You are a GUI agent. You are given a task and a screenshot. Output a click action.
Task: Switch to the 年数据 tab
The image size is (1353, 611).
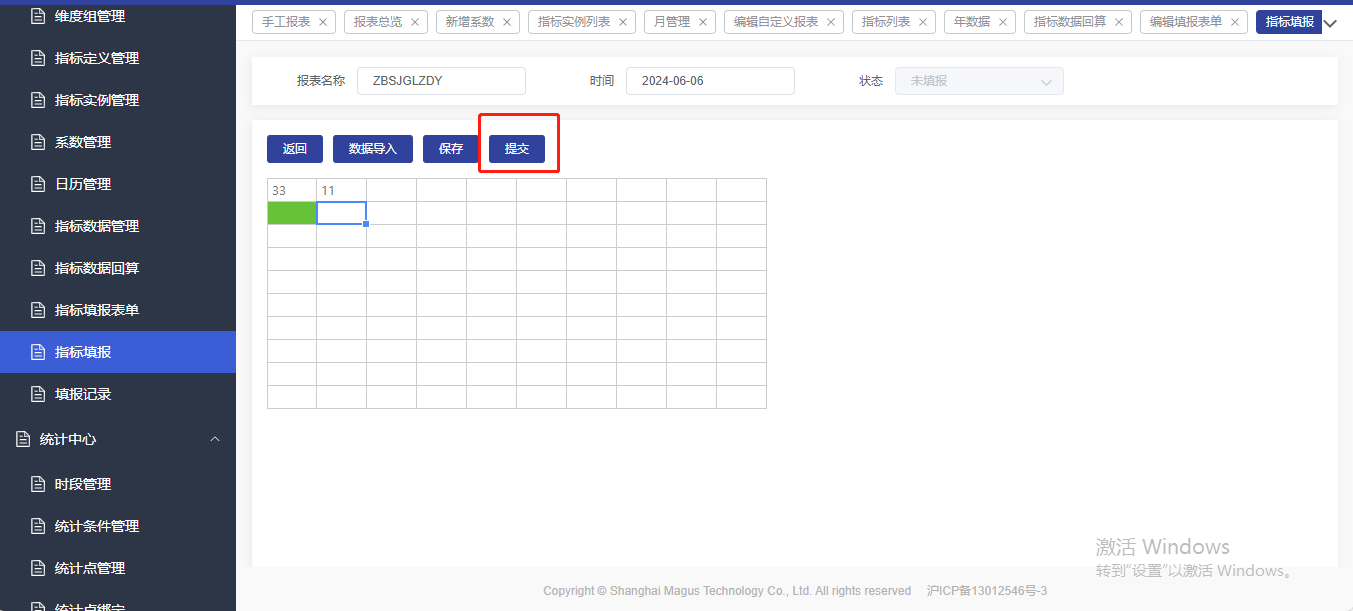coord(972,22)
